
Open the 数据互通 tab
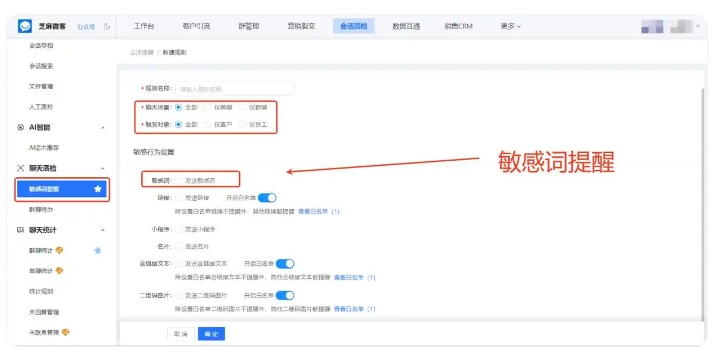pos(406,26)
